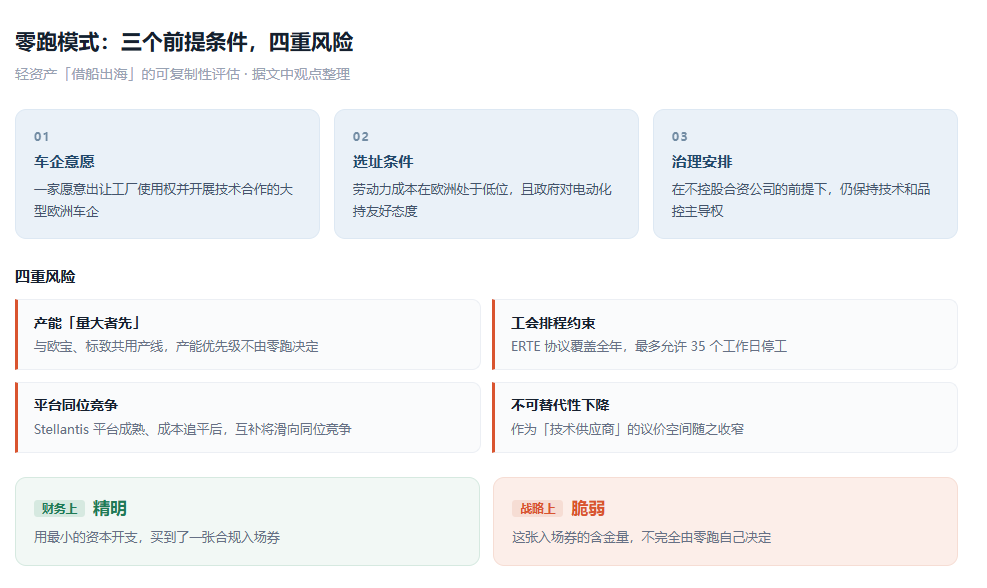Click the red word 脆弱

click(588, 508)
